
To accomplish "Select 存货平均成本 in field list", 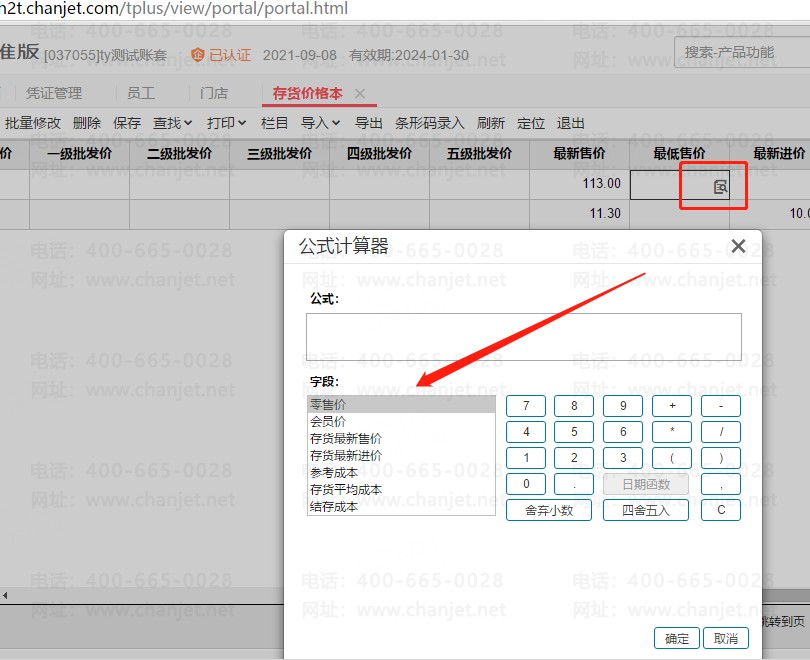I will pos(401,490).
